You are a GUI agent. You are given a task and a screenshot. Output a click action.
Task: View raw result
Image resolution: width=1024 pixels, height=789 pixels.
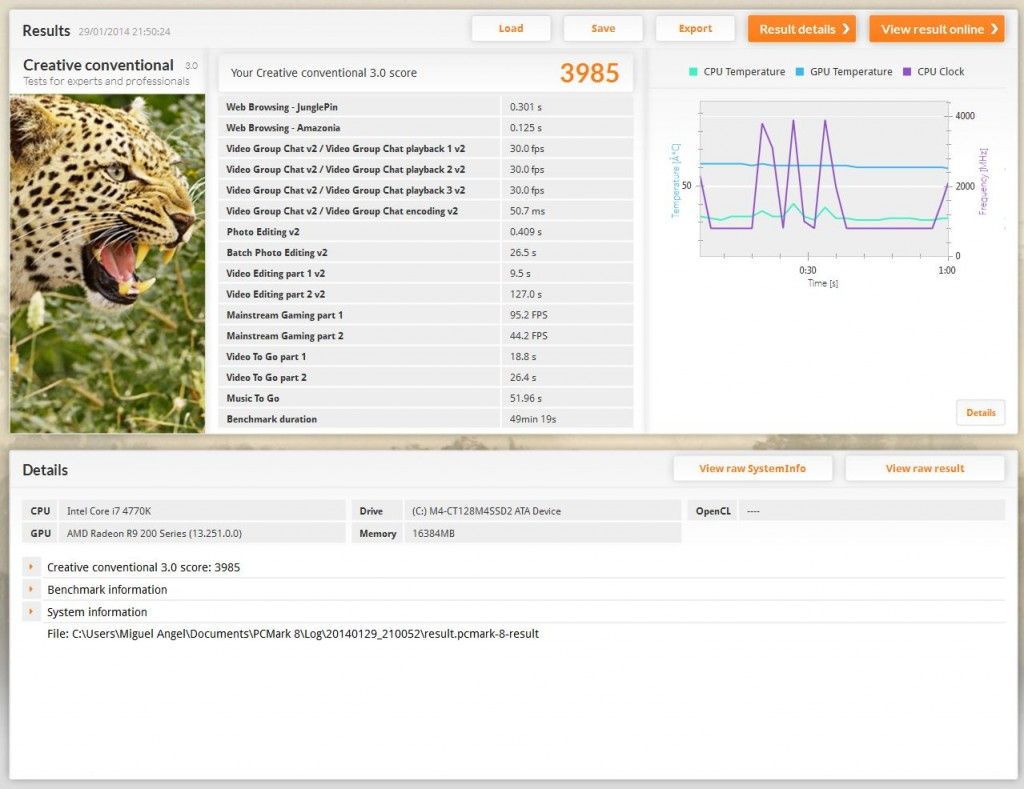click(925, 468)
